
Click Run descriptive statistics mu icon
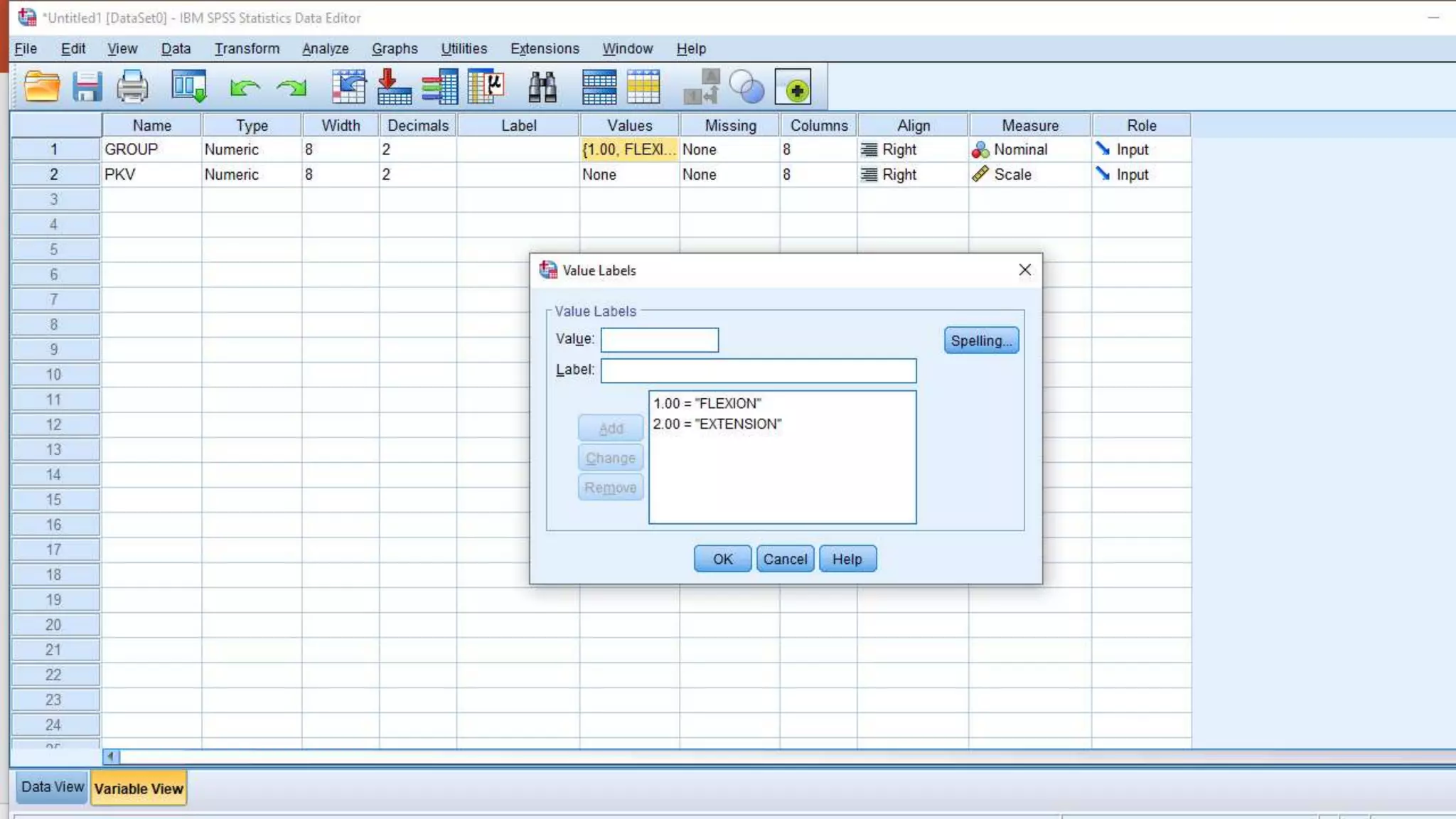point(486,87)
